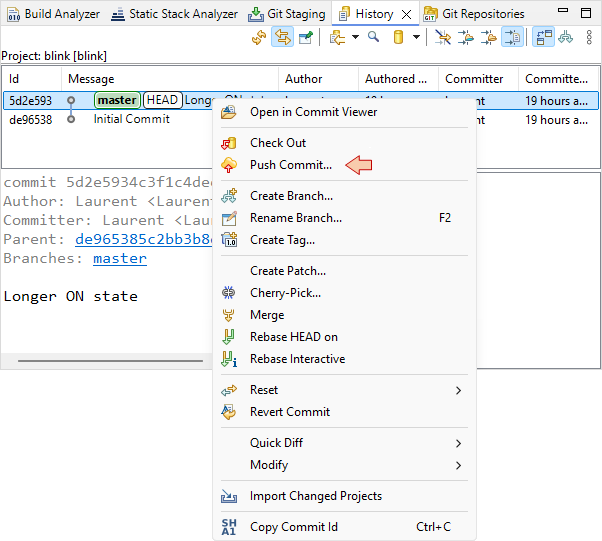
Task: Toggle the Compare Mode toolbar button
Action: (x=513, y=37)
